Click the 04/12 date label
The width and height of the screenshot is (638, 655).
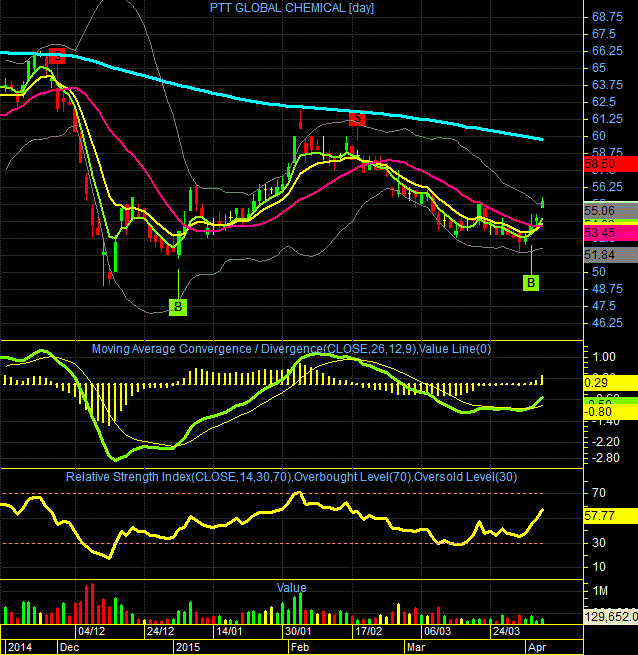(92, 631)
